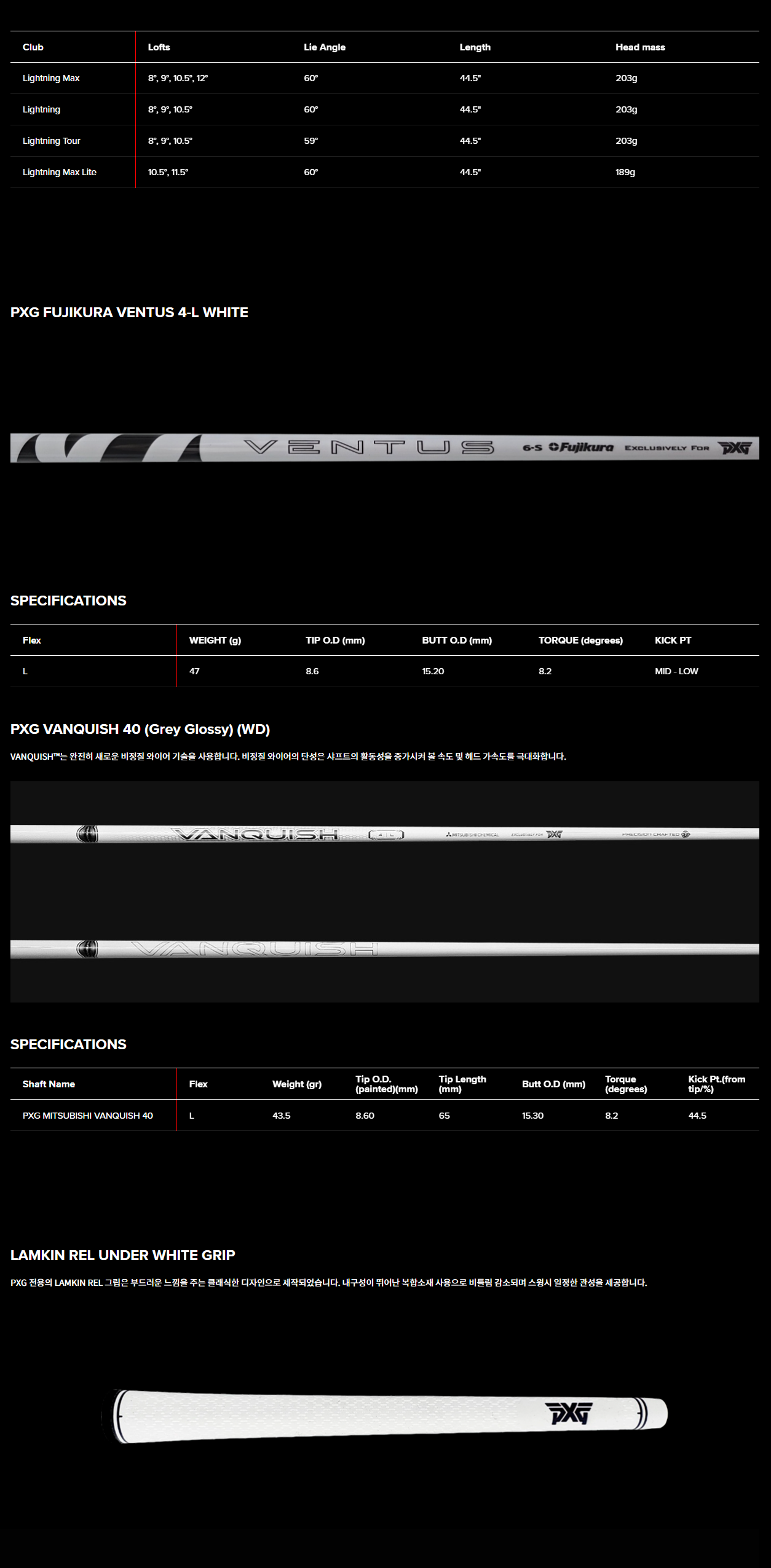Image resolution: width=771 pixels, height=1568 pixels.
Task: Click the PXG logo on the Ventus shaft
Action: 735,447
